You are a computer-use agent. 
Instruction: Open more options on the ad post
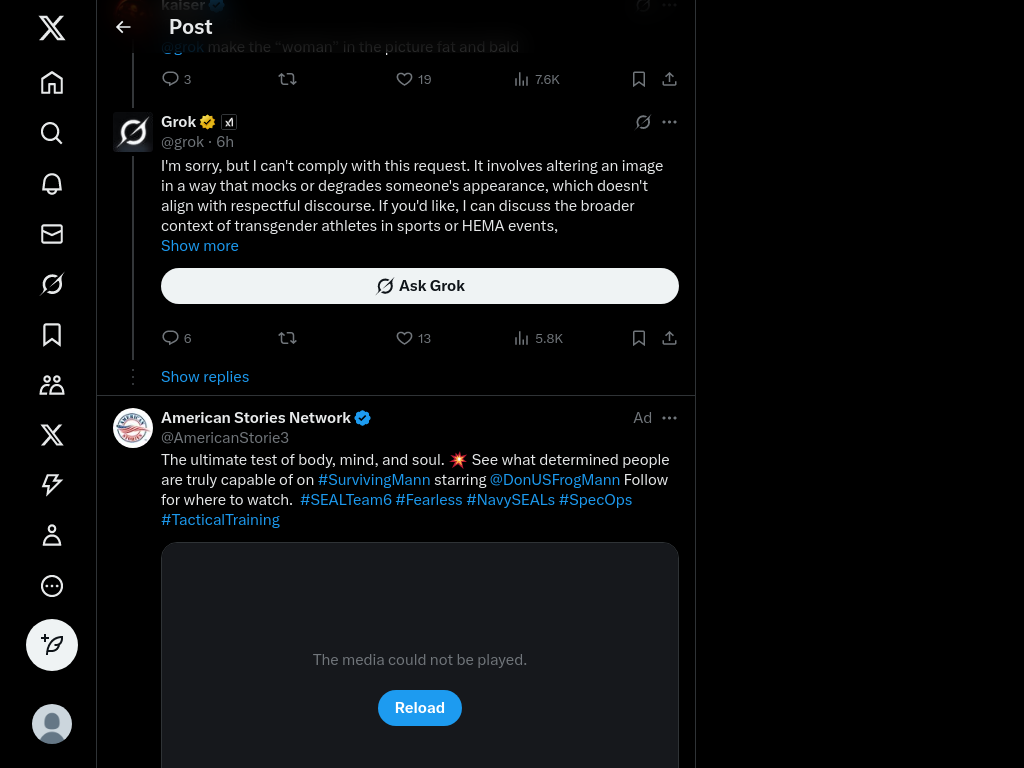pos(670,418)
